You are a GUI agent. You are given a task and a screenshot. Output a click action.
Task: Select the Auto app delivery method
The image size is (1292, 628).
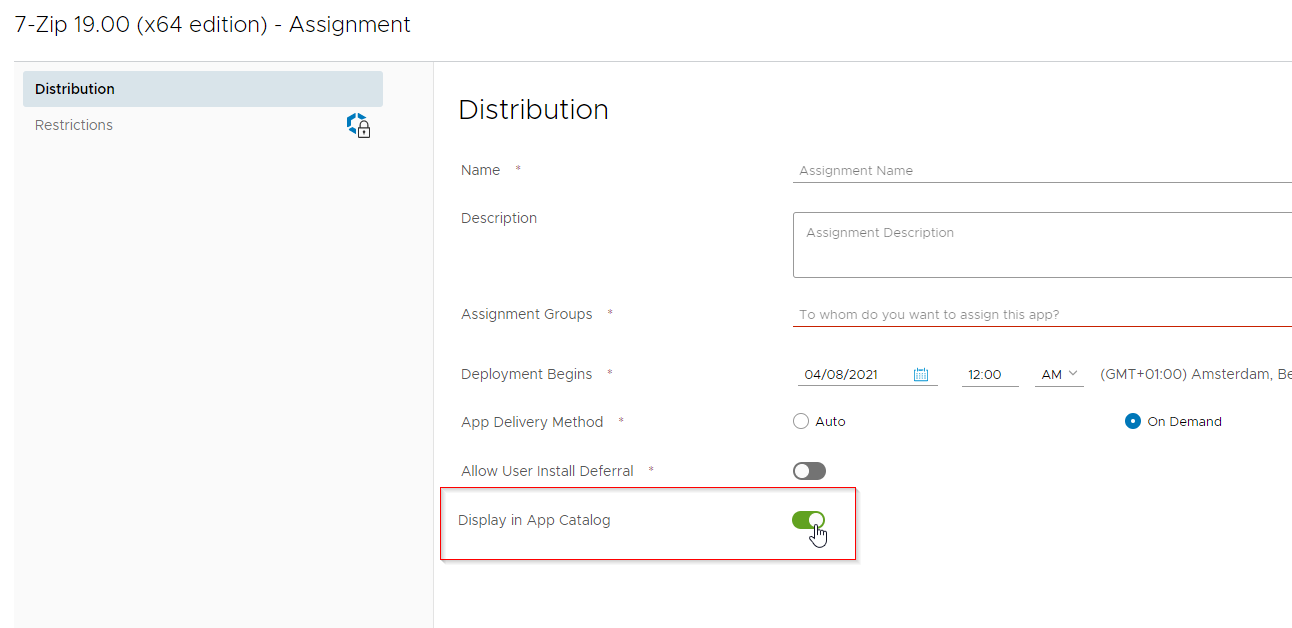point(800,421)
